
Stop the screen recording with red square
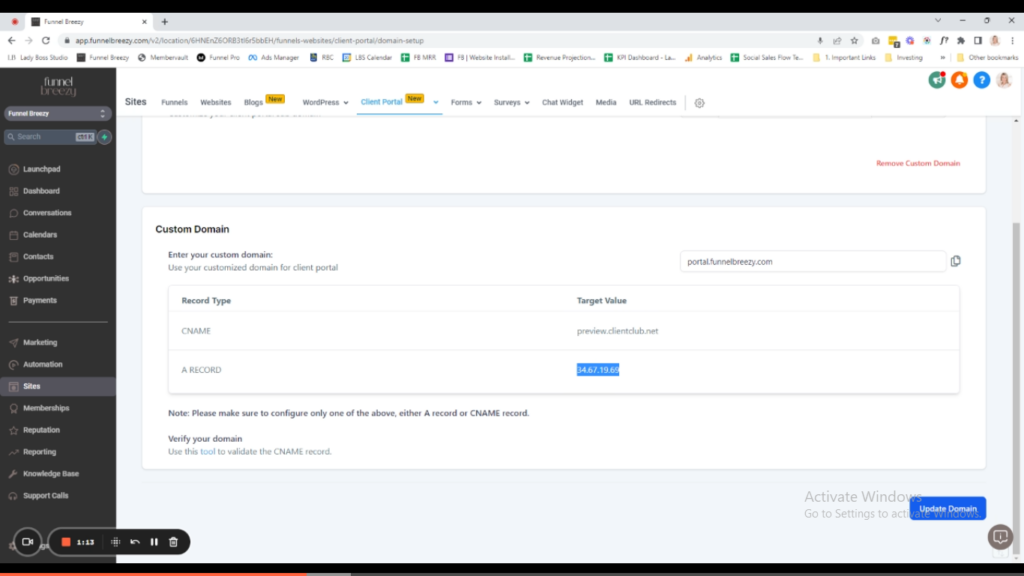66,542
